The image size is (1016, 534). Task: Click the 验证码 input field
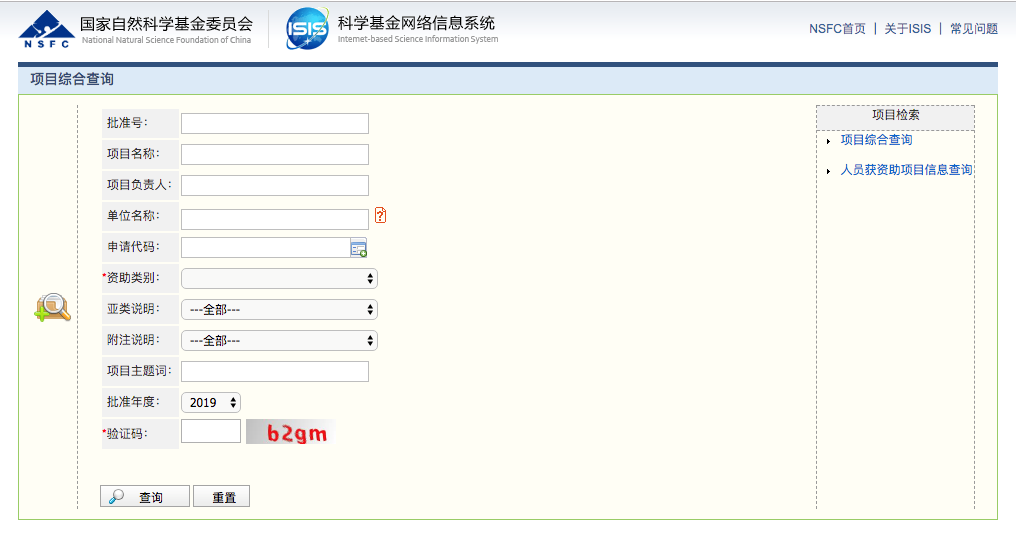point(211,431)
